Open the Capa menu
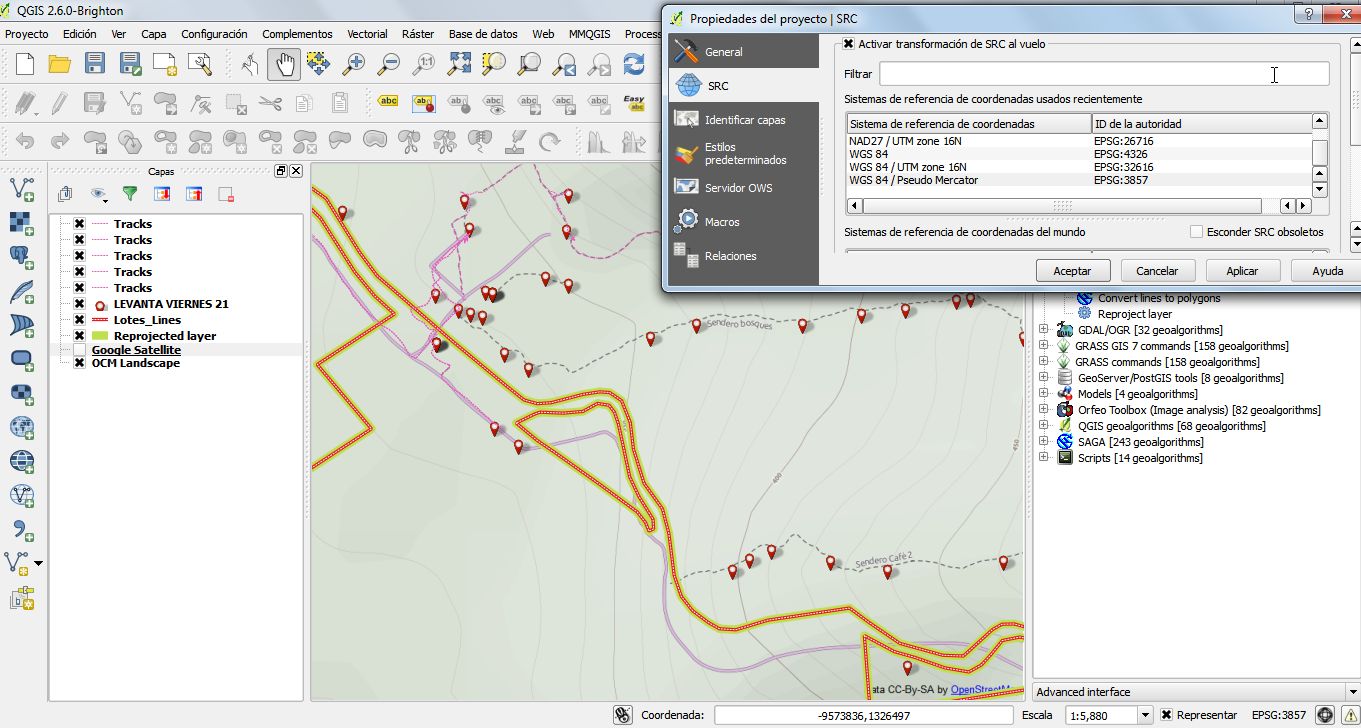 pyautogui.click(x=154, y=34)
